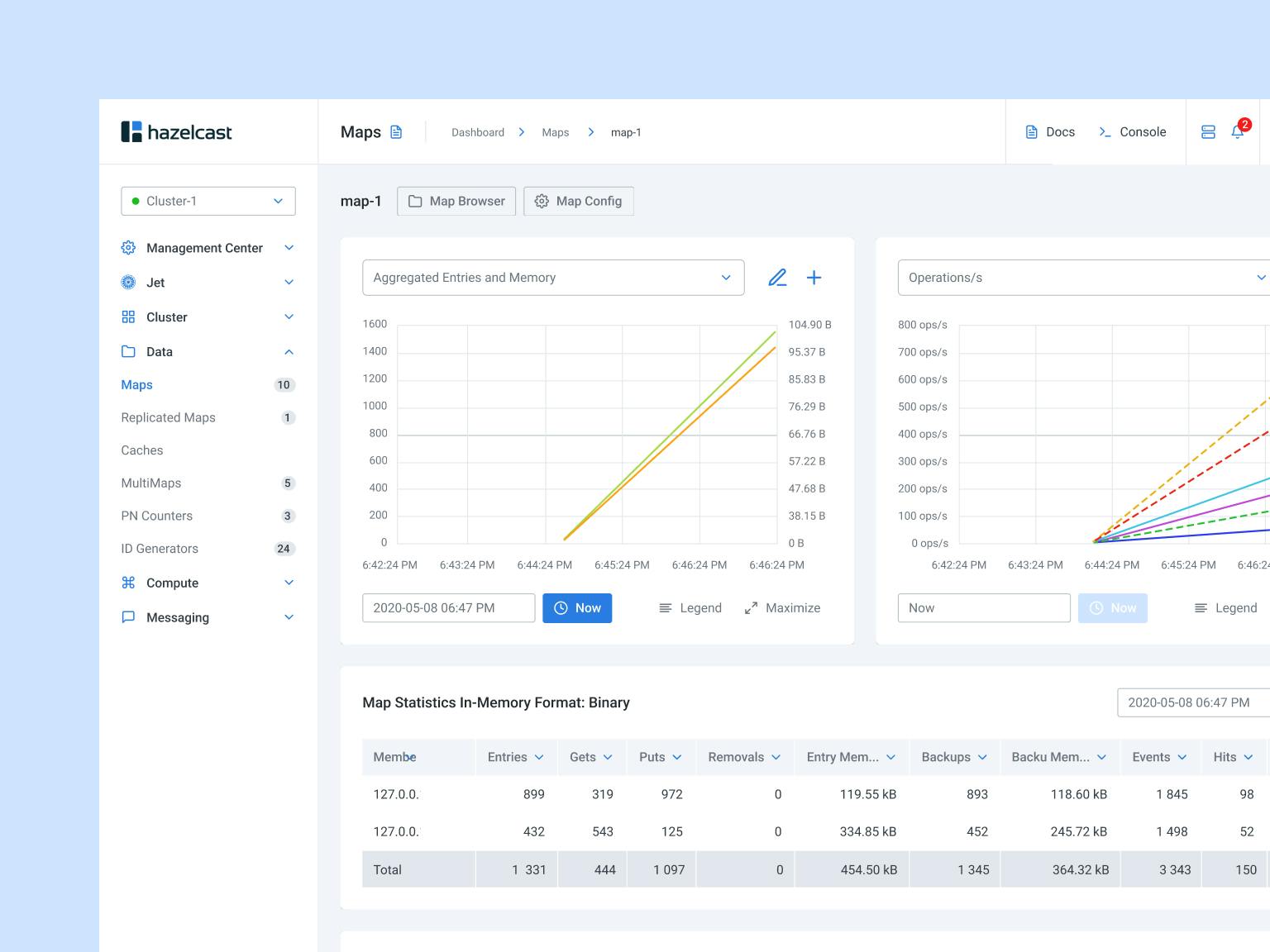
Task: Open the Events column sort menu
Action: point(1182,757)
